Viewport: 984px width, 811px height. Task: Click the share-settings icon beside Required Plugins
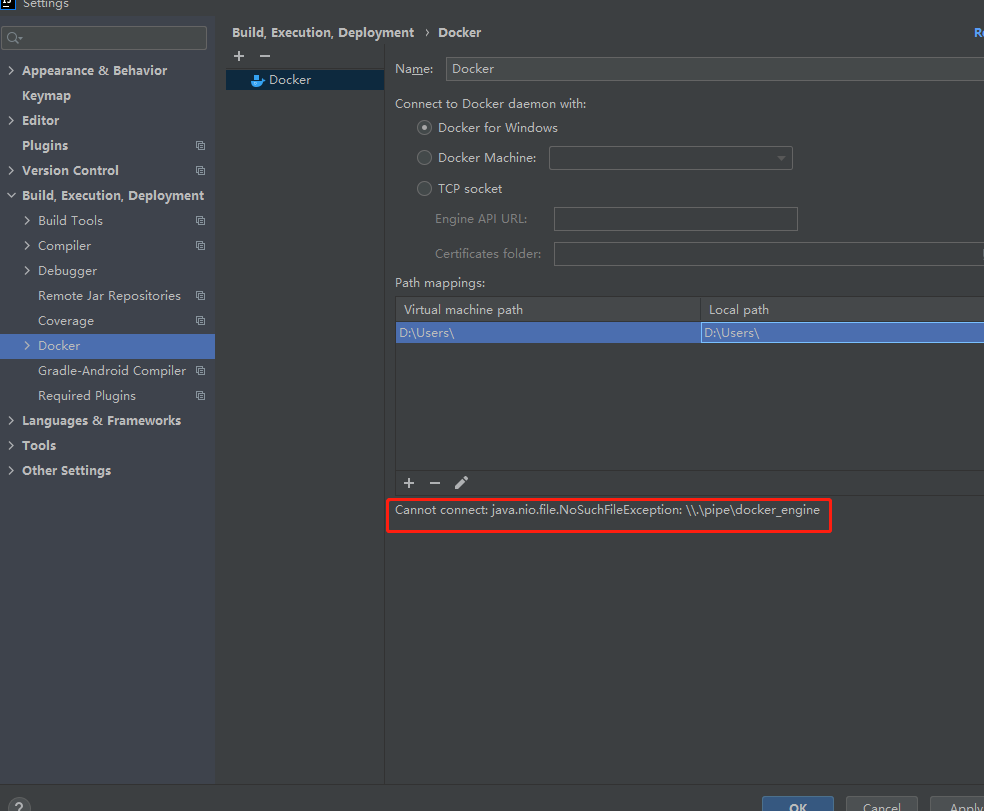(200, 396)
